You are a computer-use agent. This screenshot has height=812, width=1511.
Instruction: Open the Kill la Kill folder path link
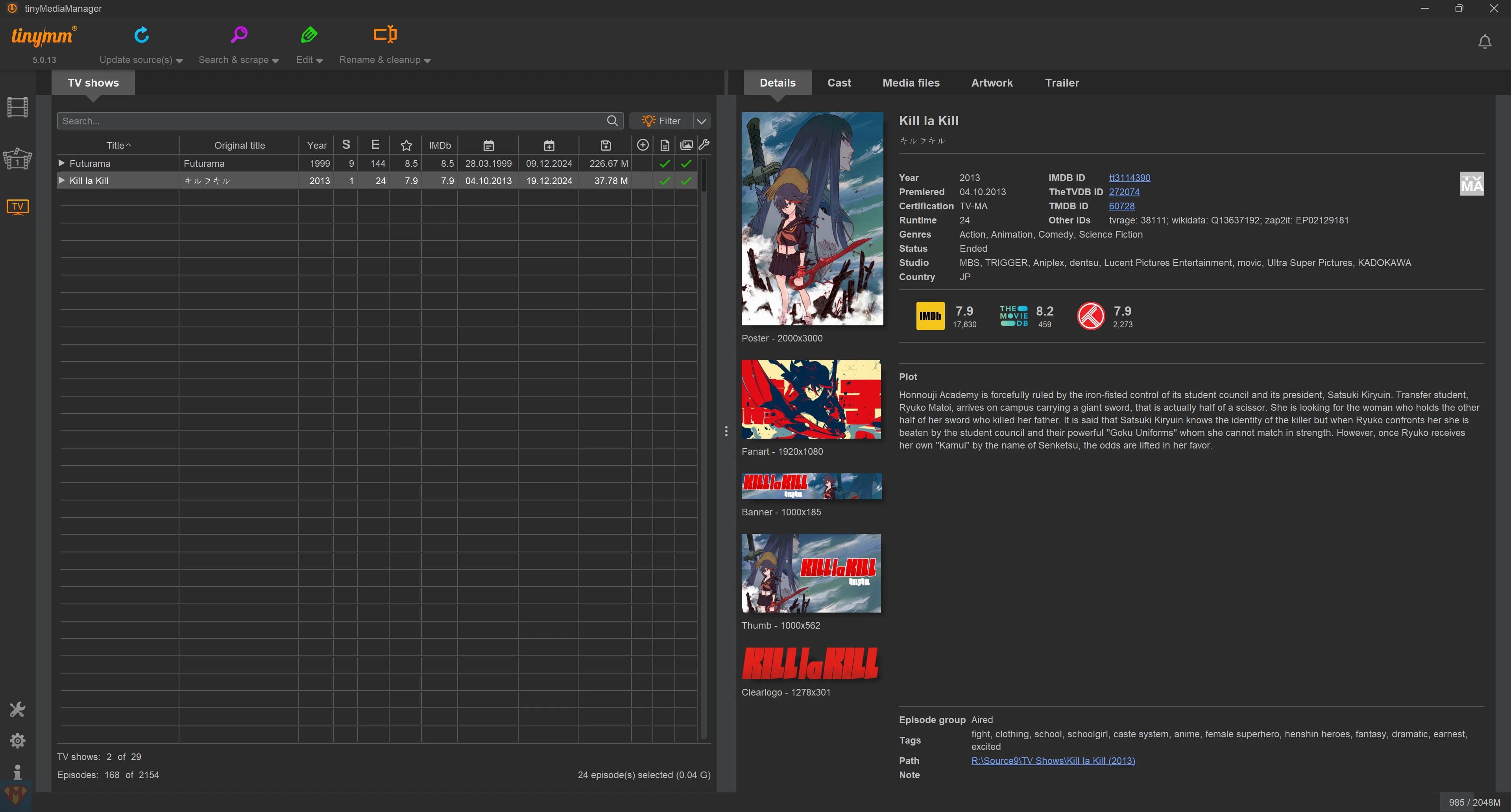[1053, 760]
